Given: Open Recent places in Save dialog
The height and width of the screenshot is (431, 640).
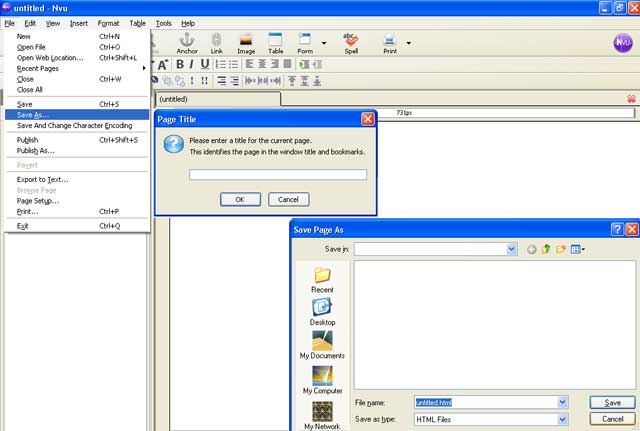Looking at the screenshot, I should (322, 280).
